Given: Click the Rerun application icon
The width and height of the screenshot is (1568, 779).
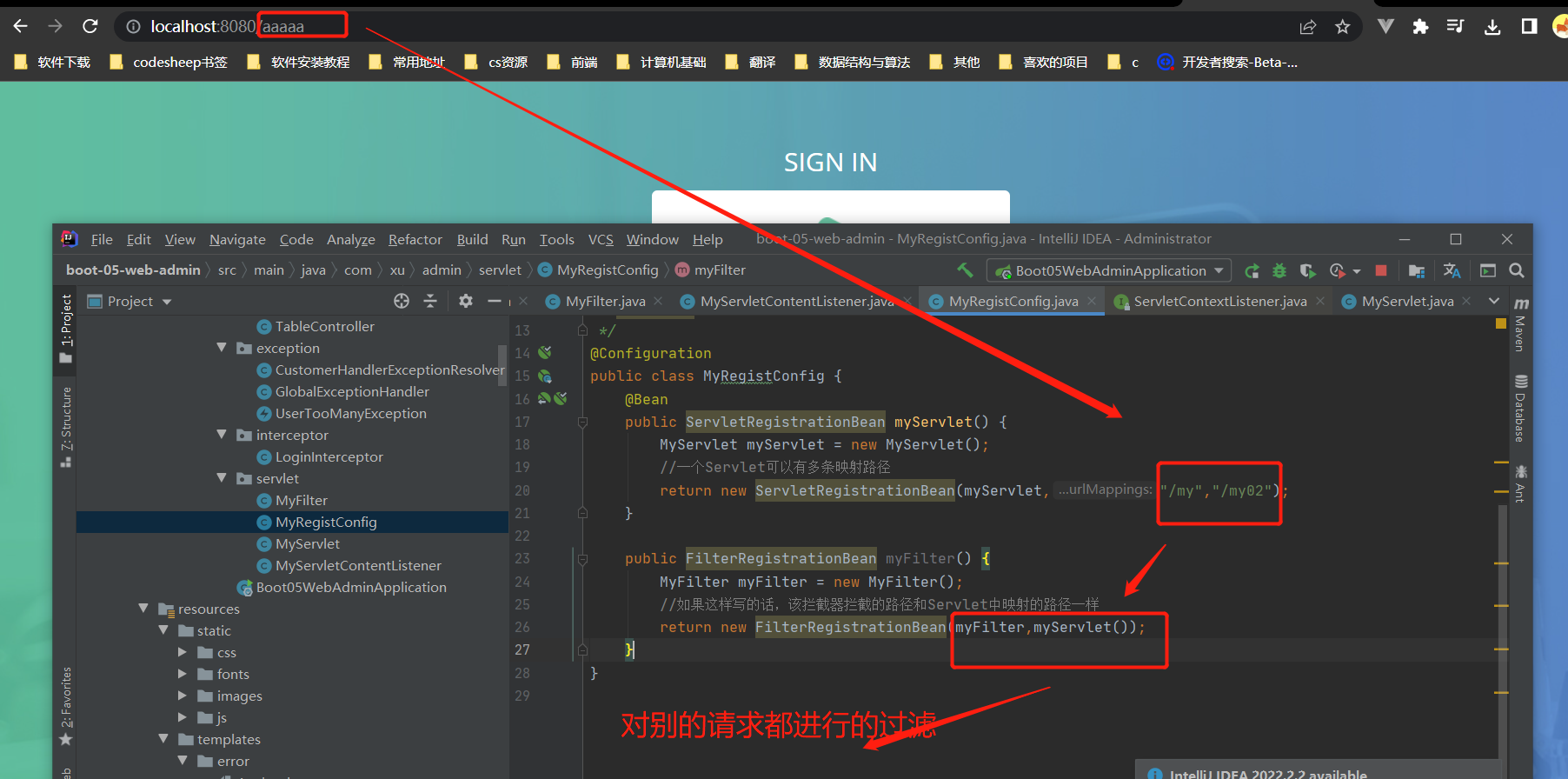Looking at the screenshot, I should pyautogui.click(x=1252, y=270).
